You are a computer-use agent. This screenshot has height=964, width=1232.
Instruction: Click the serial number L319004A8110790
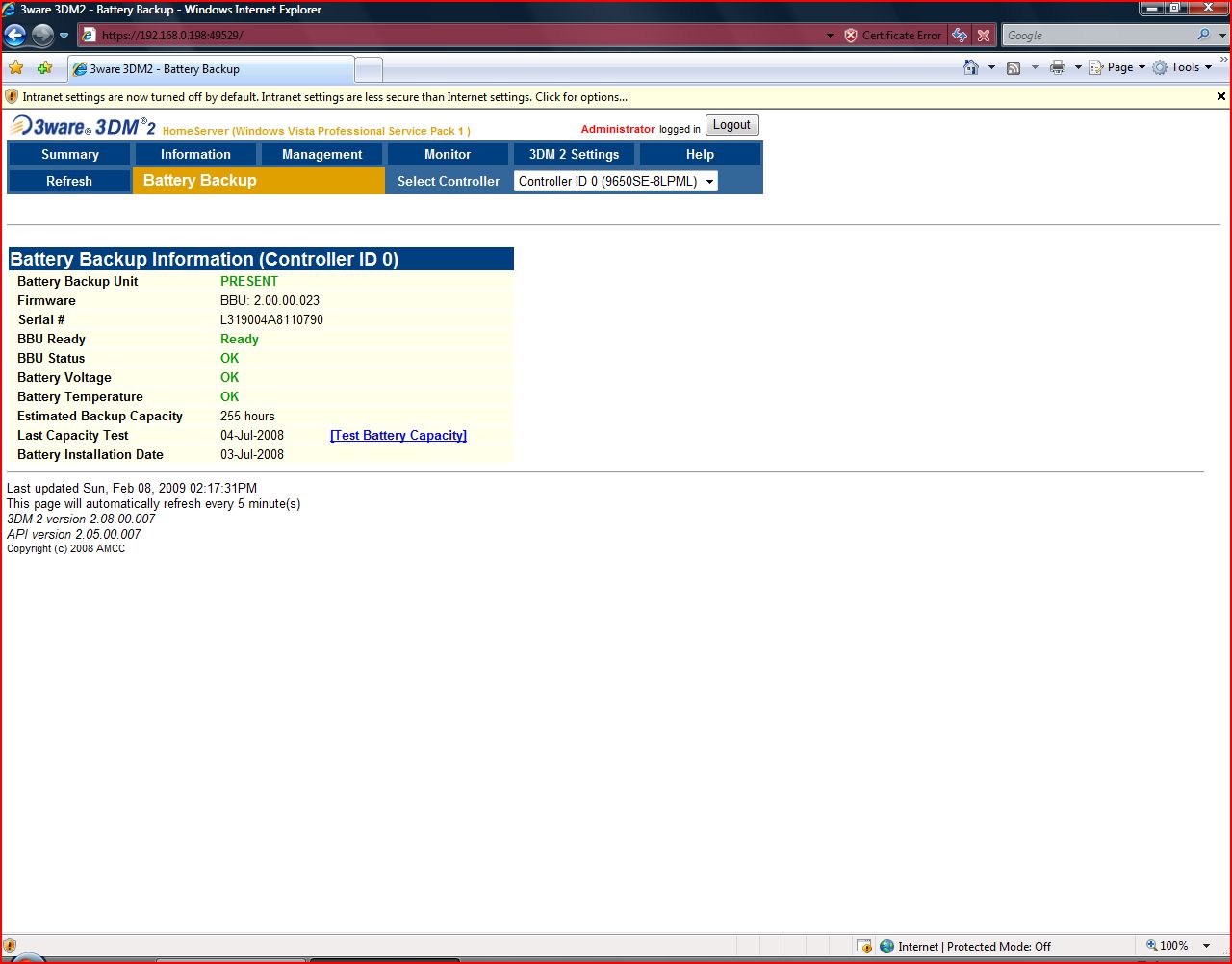[x=271, y=319]
